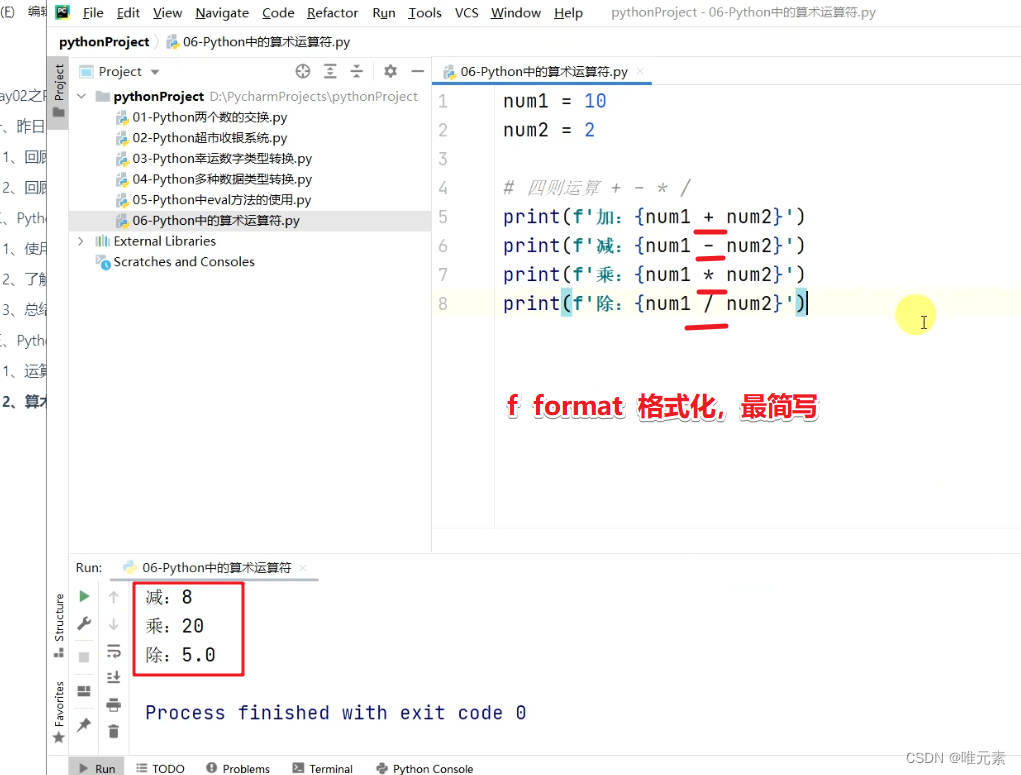Toggle the Project side tool window tab
This screenshot has width=1021, height=775.
[59, 91]
